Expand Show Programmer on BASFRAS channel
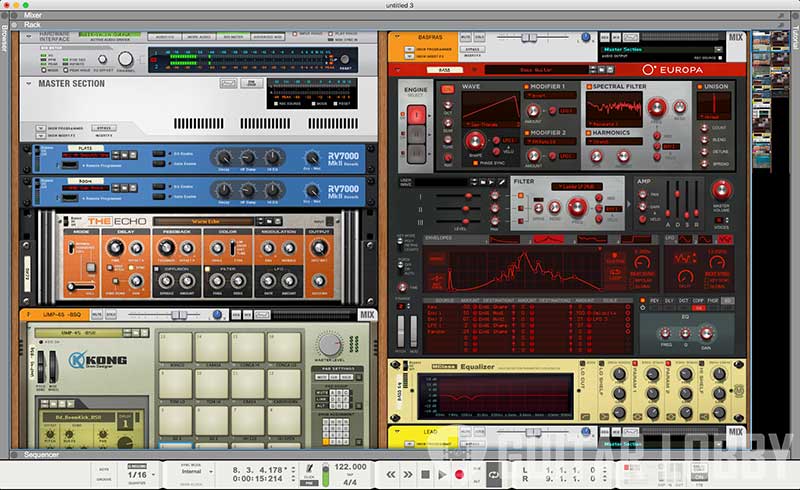 tap(409, 50)
